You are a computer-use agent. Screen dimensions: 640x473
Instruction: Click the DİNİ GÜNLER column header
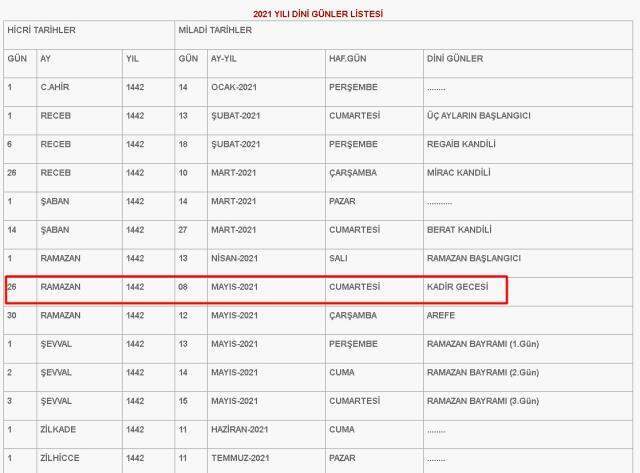click(528, 64)
